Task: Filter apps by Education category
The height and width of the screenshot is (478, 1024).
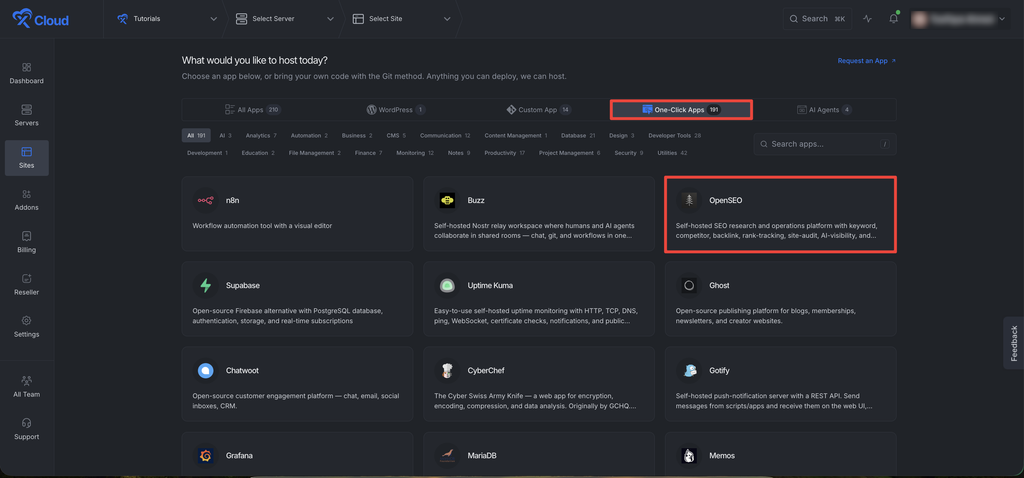Action: [258, 153]
